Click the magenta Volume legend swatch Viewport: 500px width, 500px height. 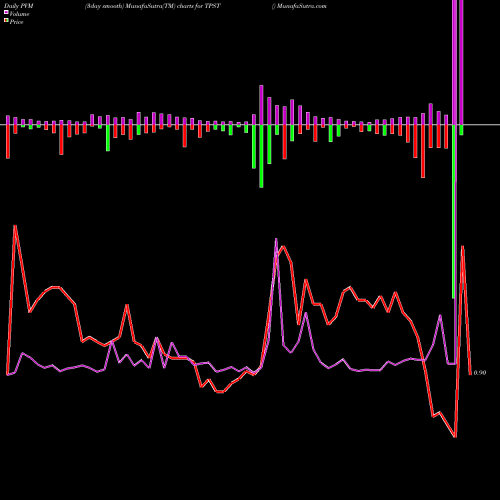(6, 12)
